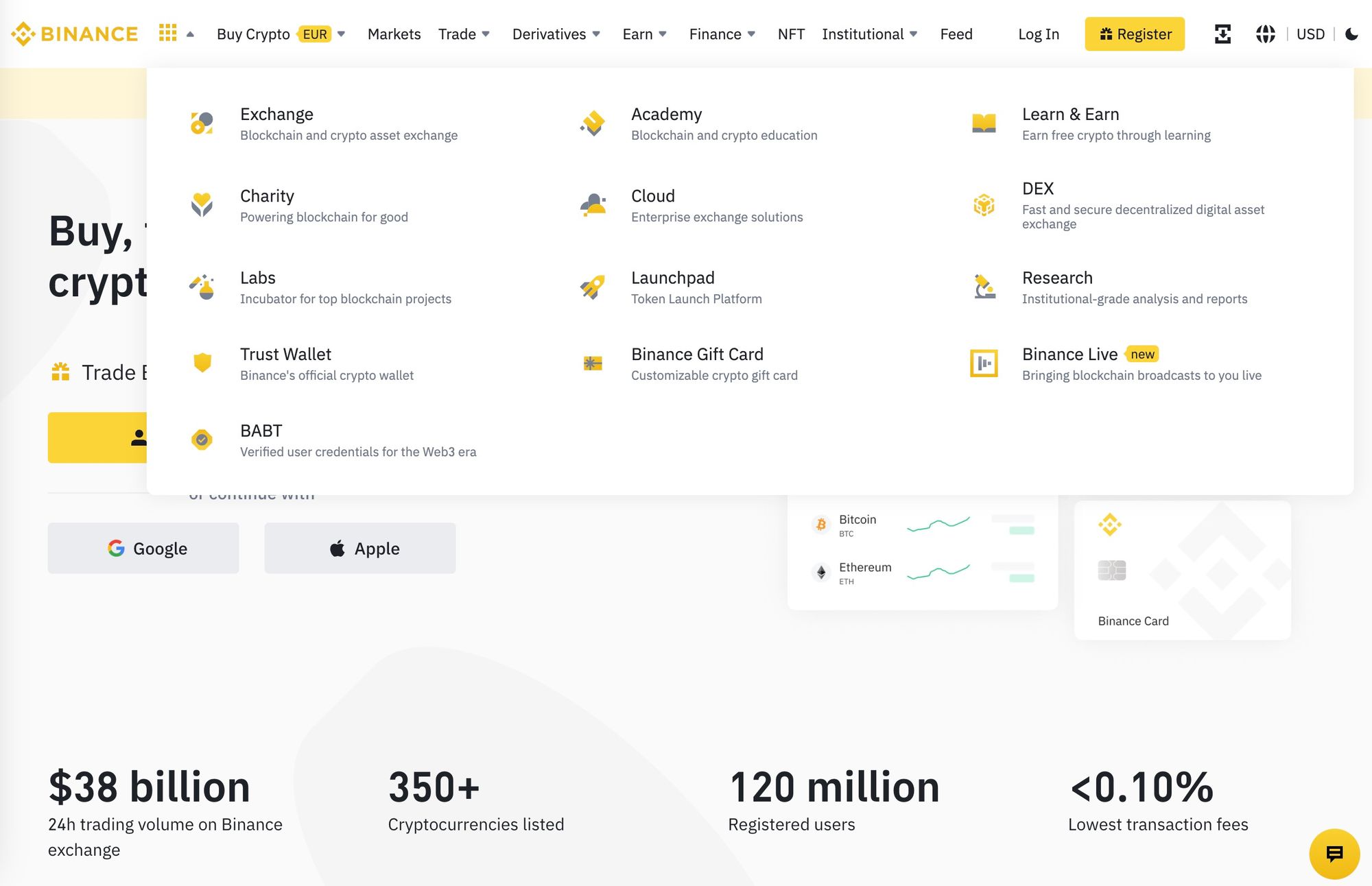Click the Labs incubator icon
The image size is (1372, 886).
[x=202, y=285]
